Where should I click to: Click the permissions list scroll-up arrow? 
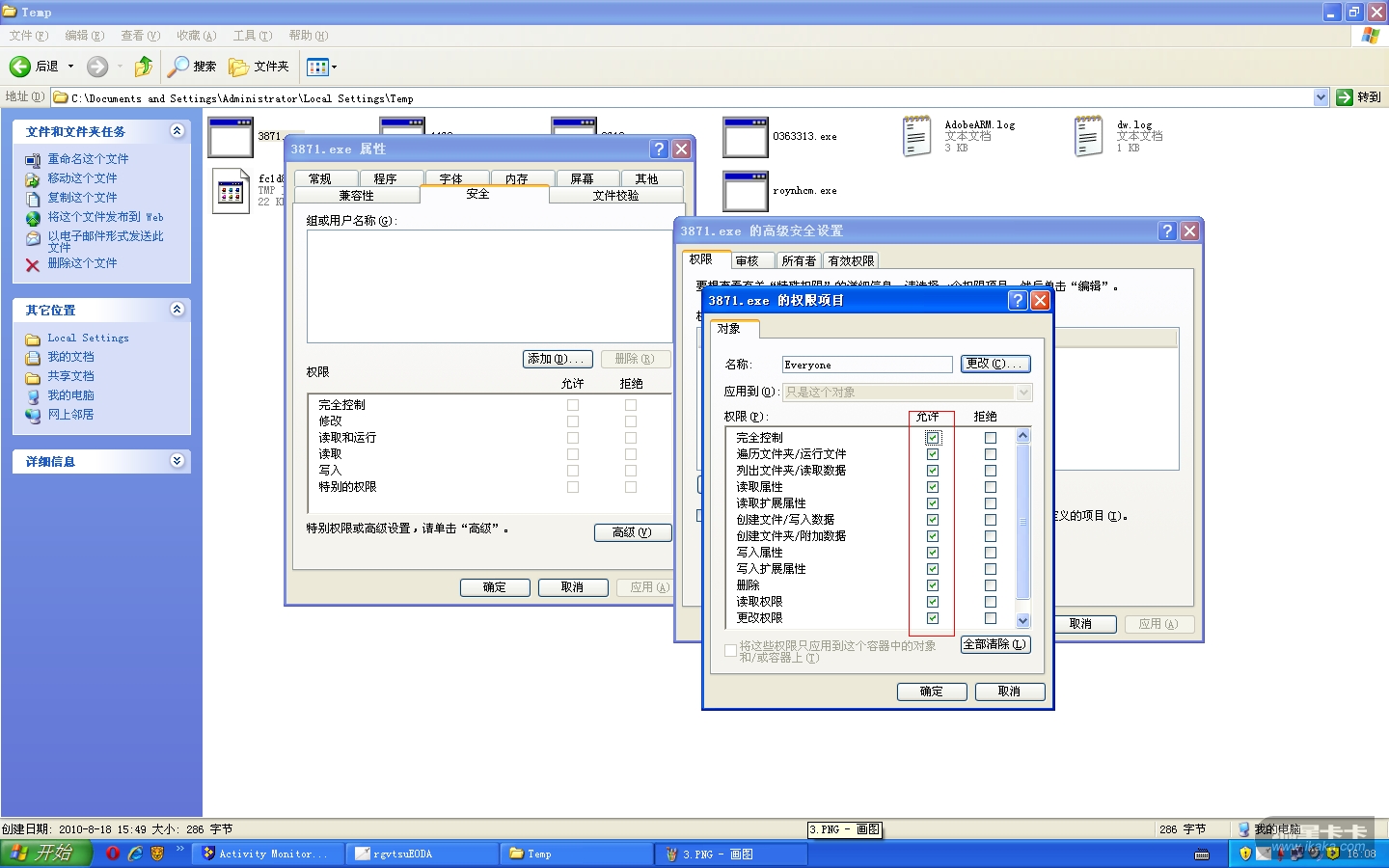1023,436
